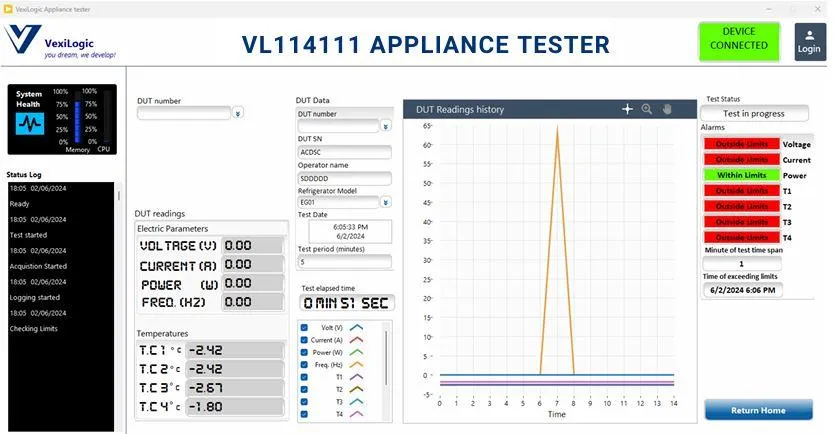Click the Volt (V) plot line icon

tap(356, 327)
